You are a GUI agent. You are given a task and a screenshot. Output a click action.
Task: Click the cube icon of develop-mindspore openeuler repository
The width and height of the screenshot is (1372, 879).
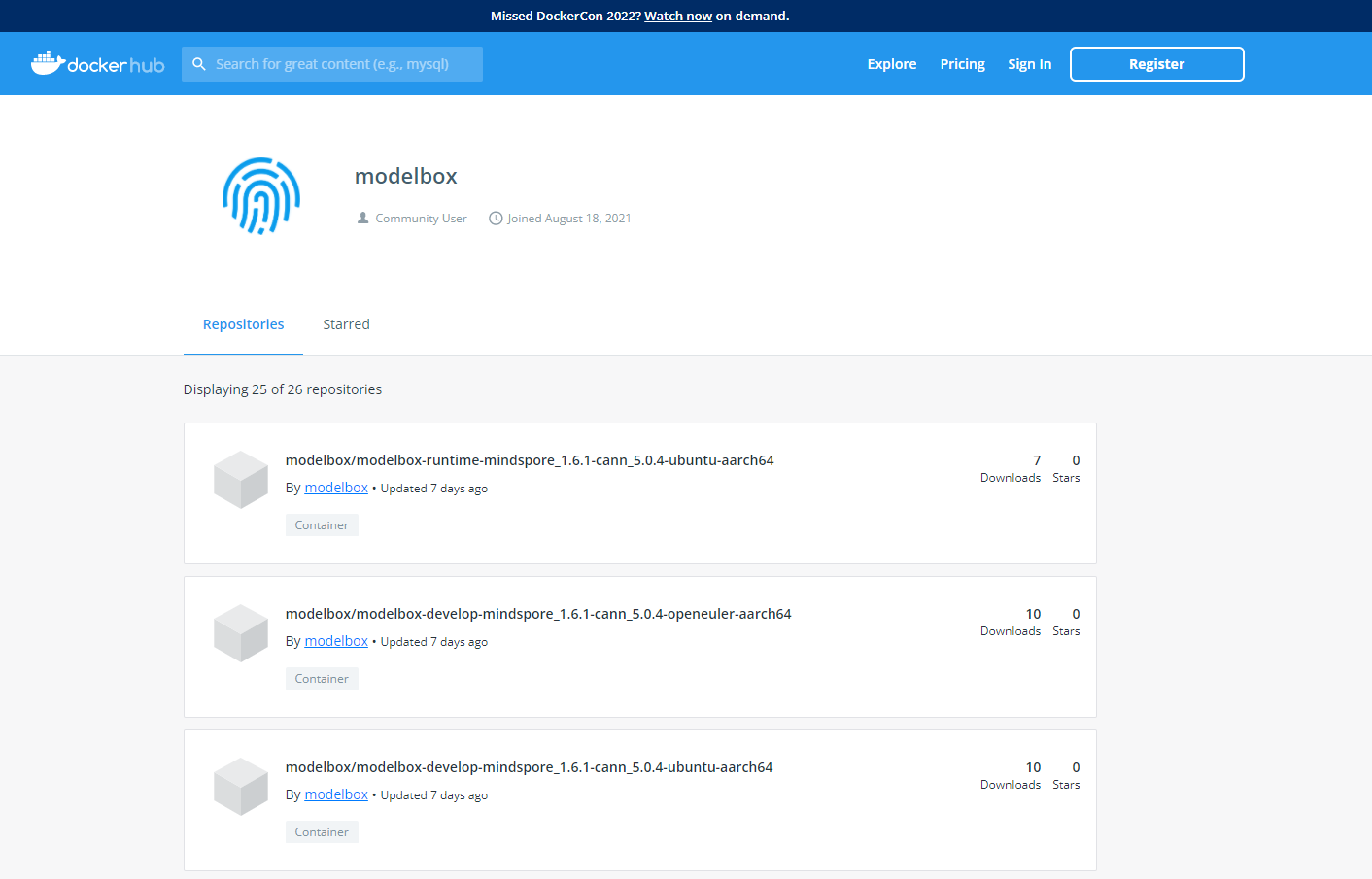[241, 633]
